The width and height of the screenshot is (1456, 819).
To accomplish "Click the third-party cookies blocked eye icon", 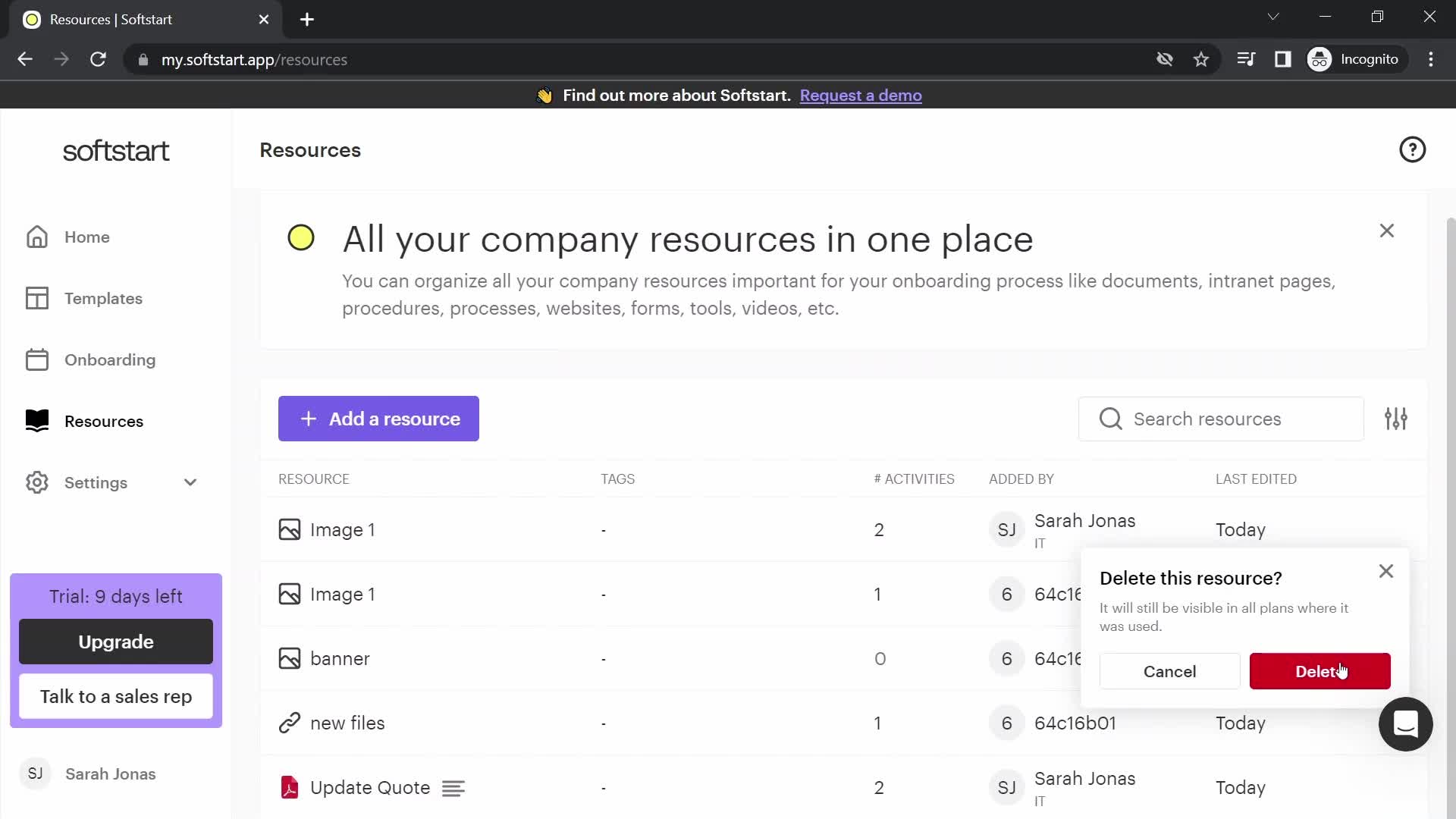I will pos(1164,59).
